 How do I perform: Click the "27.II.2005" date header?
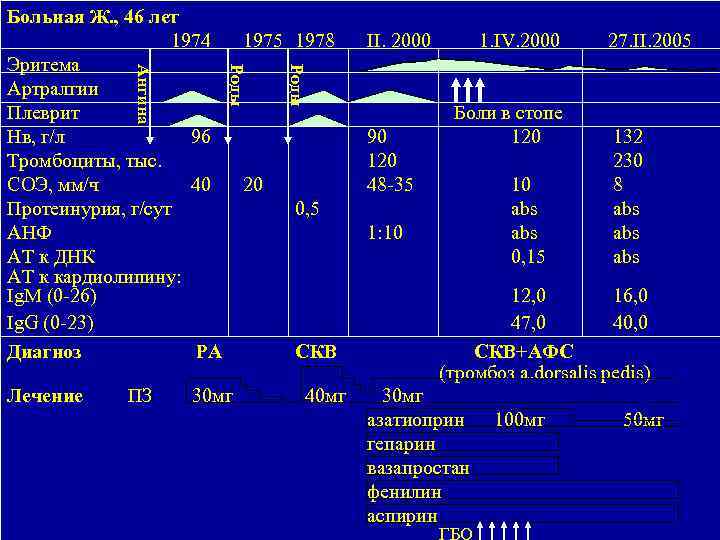(x=649, y=40)
